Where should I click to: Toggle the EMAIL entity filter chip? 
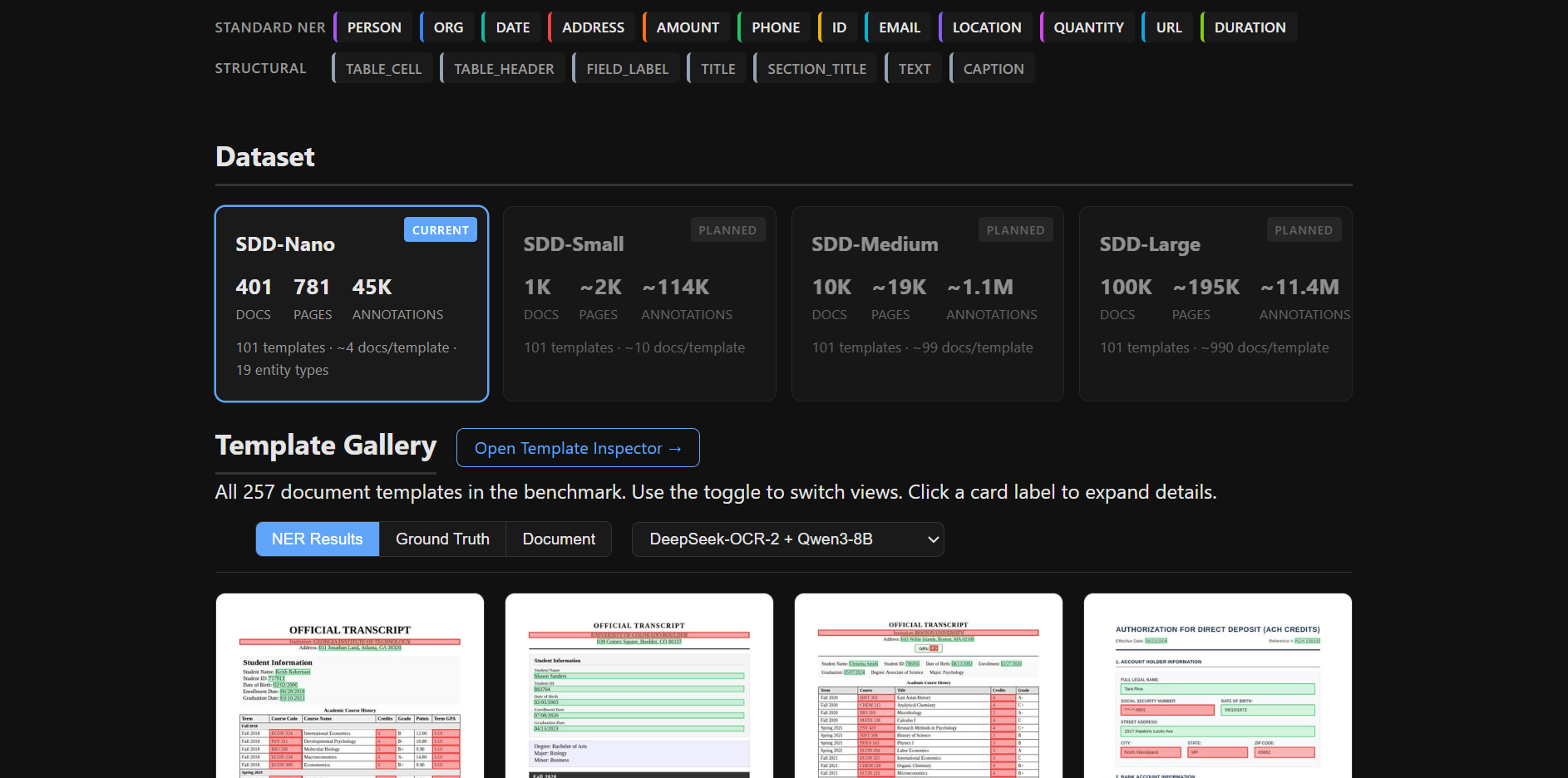pos(898,27)
